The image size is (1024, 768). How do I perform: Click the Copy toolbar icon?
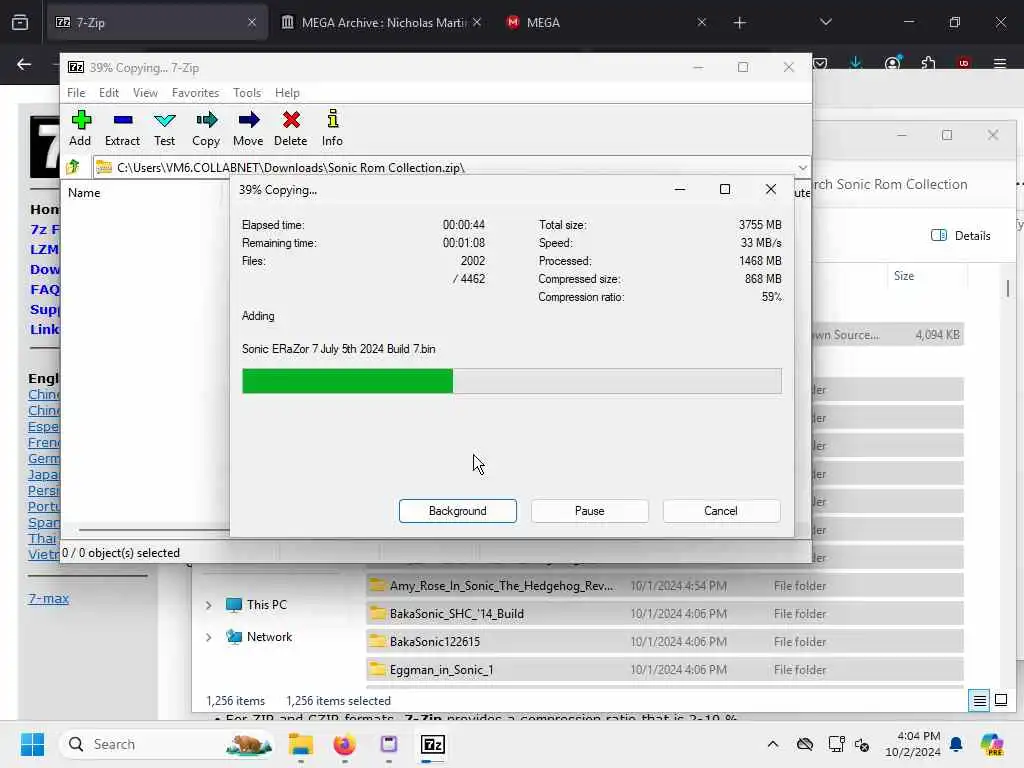[x=206, y=128]
